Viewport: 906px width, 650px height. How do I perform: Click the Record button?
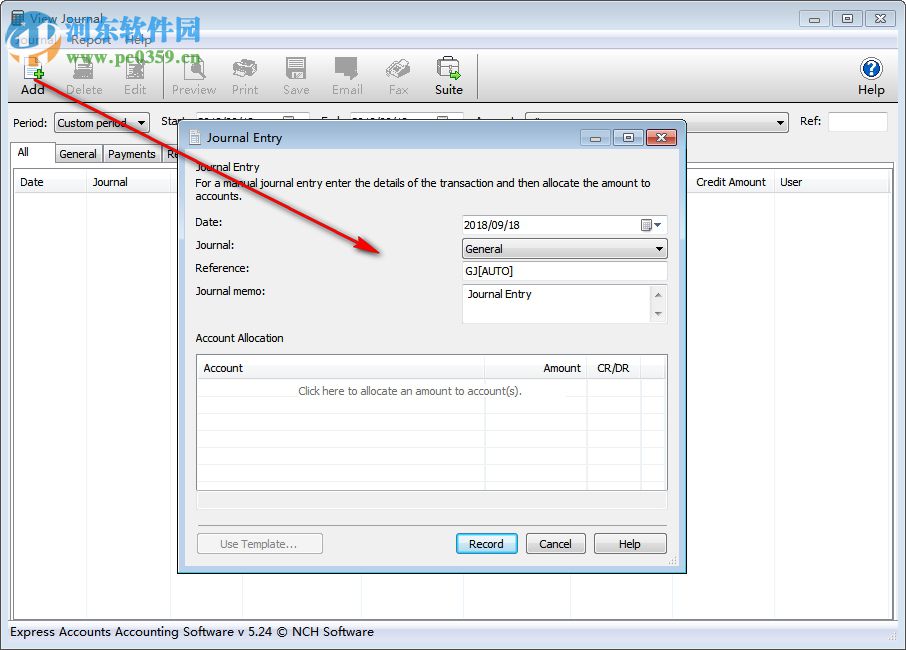coord(486,543)
